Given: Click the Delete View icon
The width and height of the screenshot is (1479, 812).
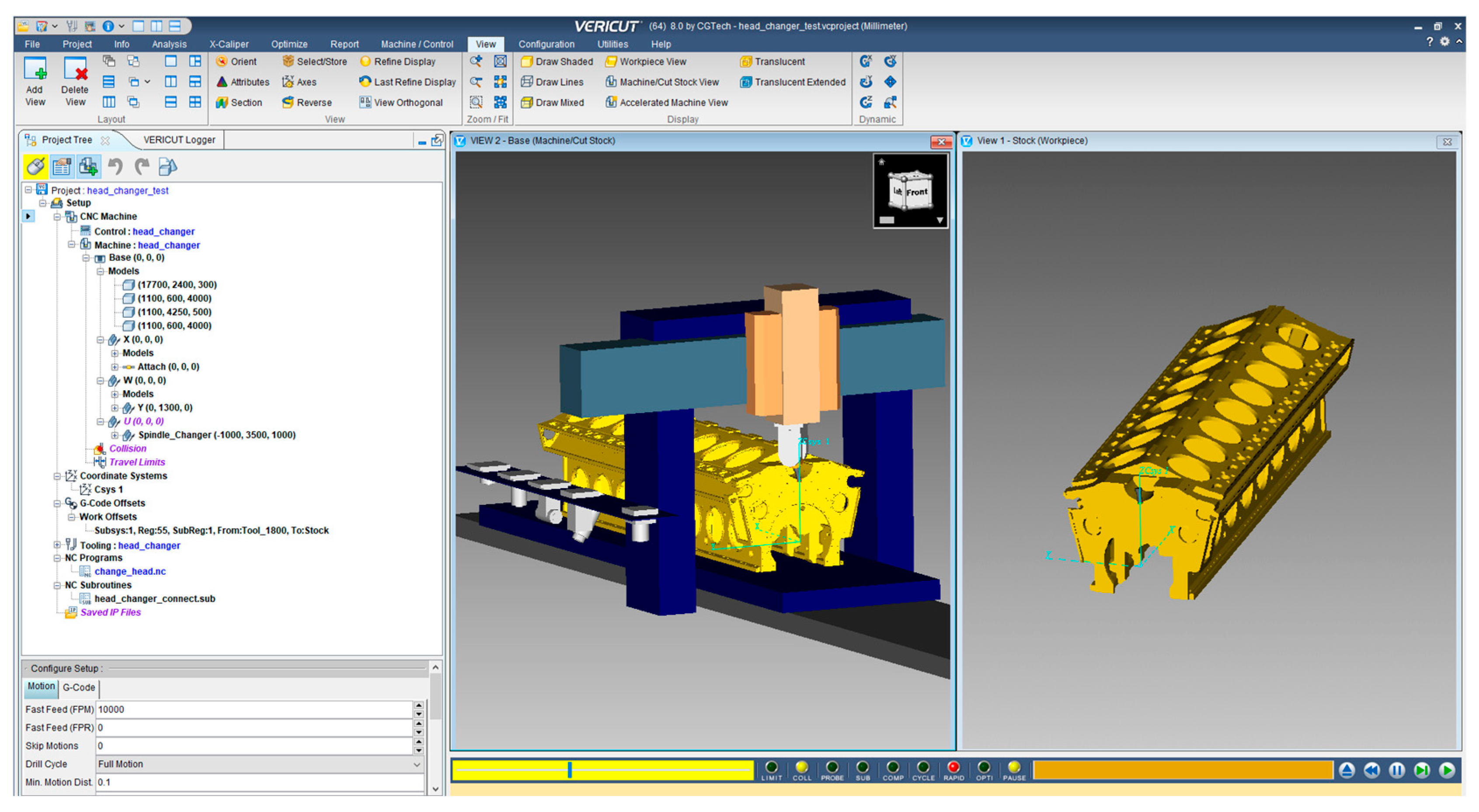Looking at the screenshot, I should [x=75, y=69].
